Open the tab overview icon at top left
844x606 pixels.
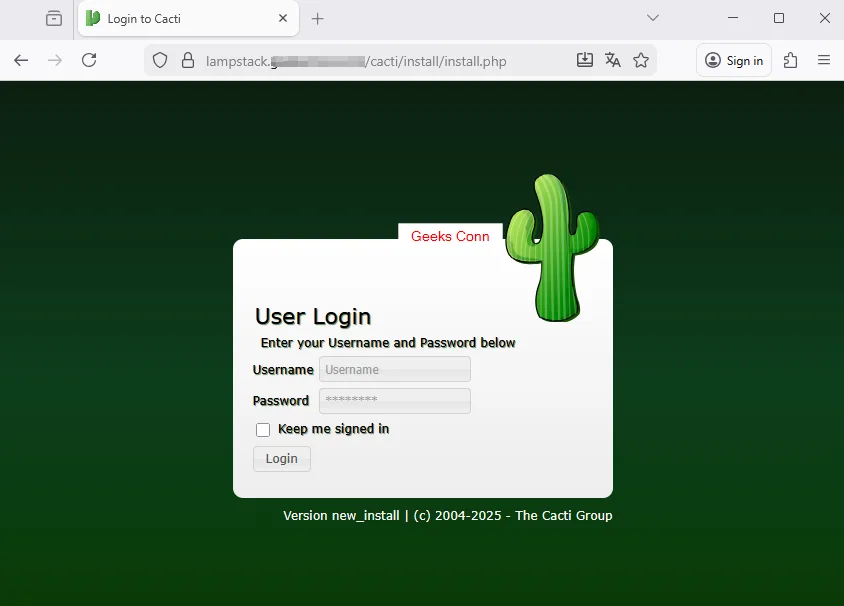pos(54,18)
